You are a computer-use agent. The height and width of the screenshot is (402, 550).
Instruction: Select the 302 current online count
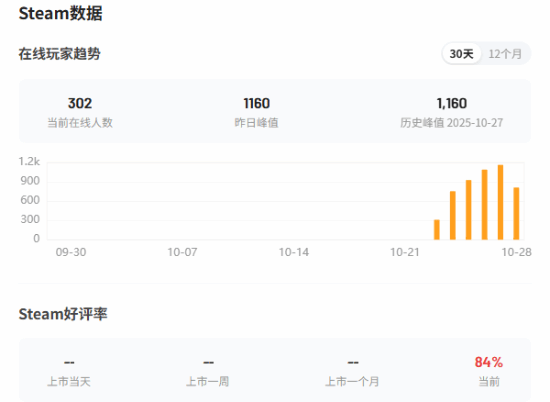80,103
